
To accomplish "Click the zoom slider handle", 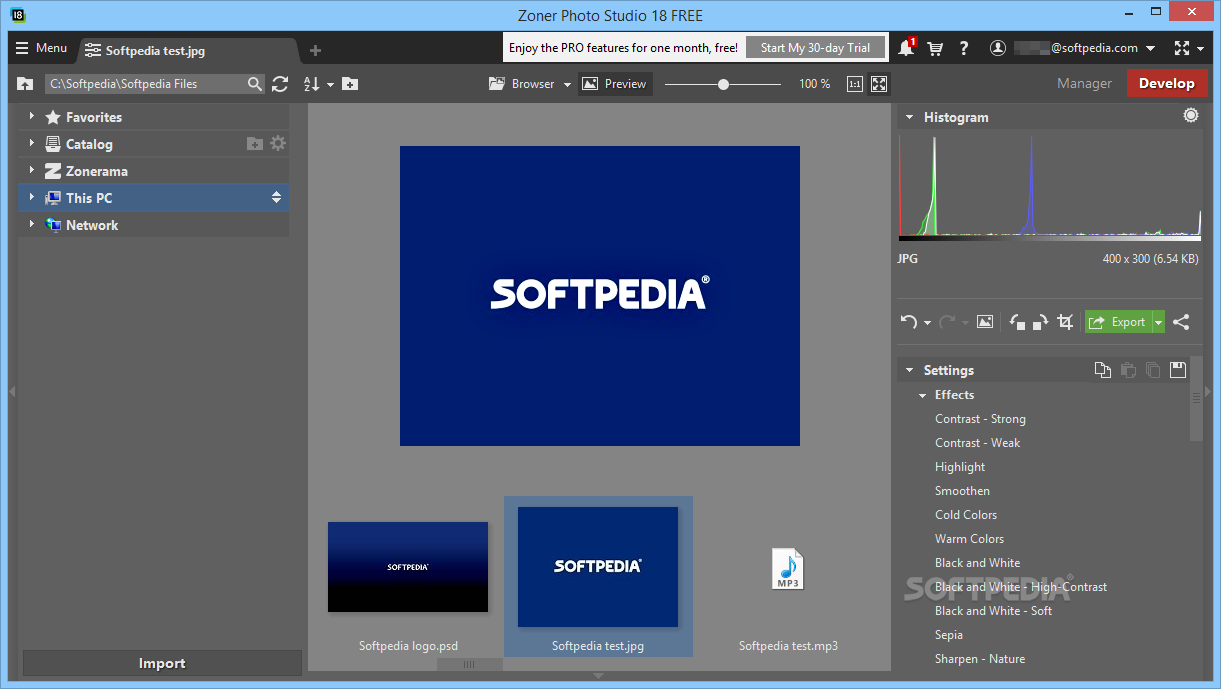I will click(x=723, y=84).
